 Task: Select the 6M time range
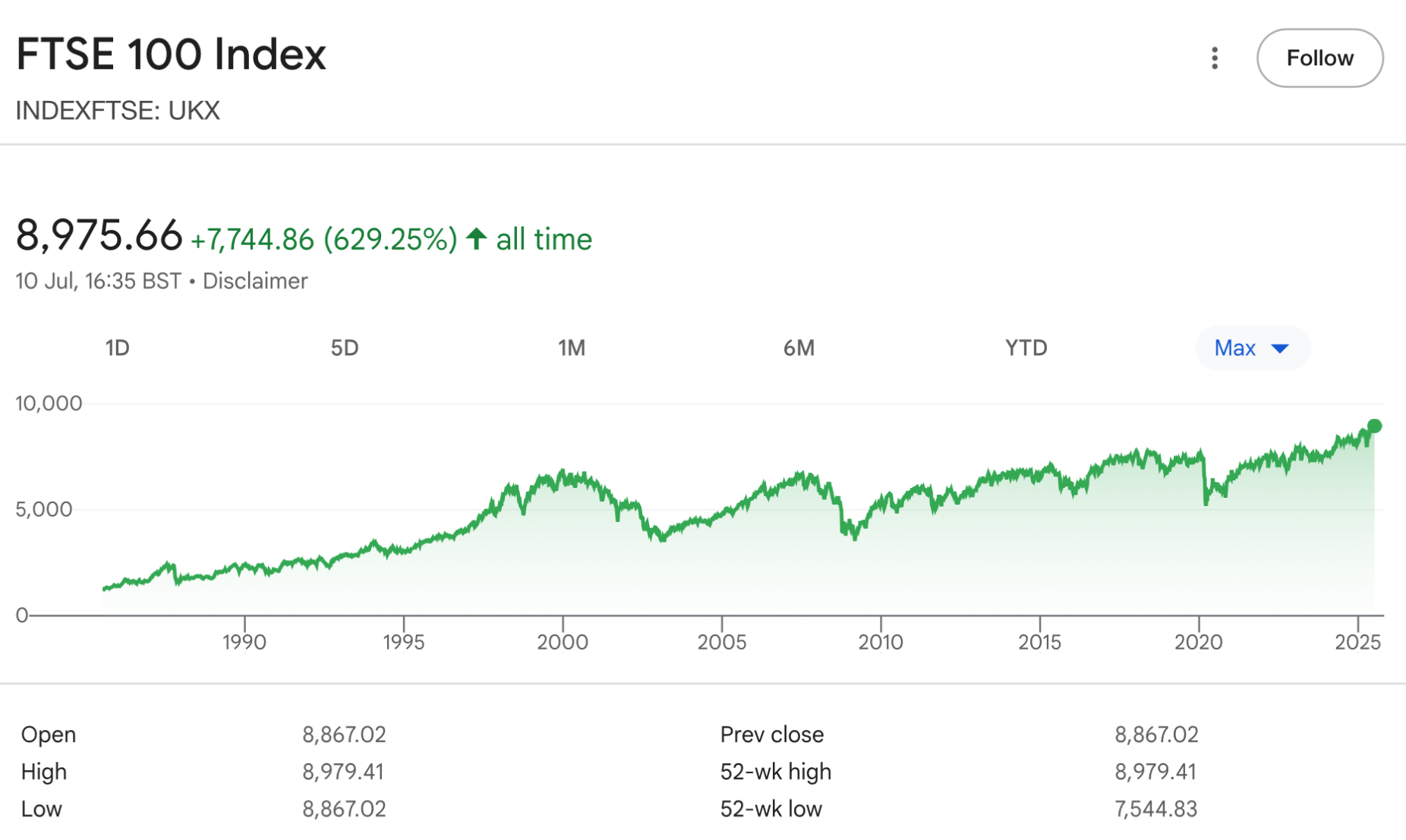click(799, 348)
